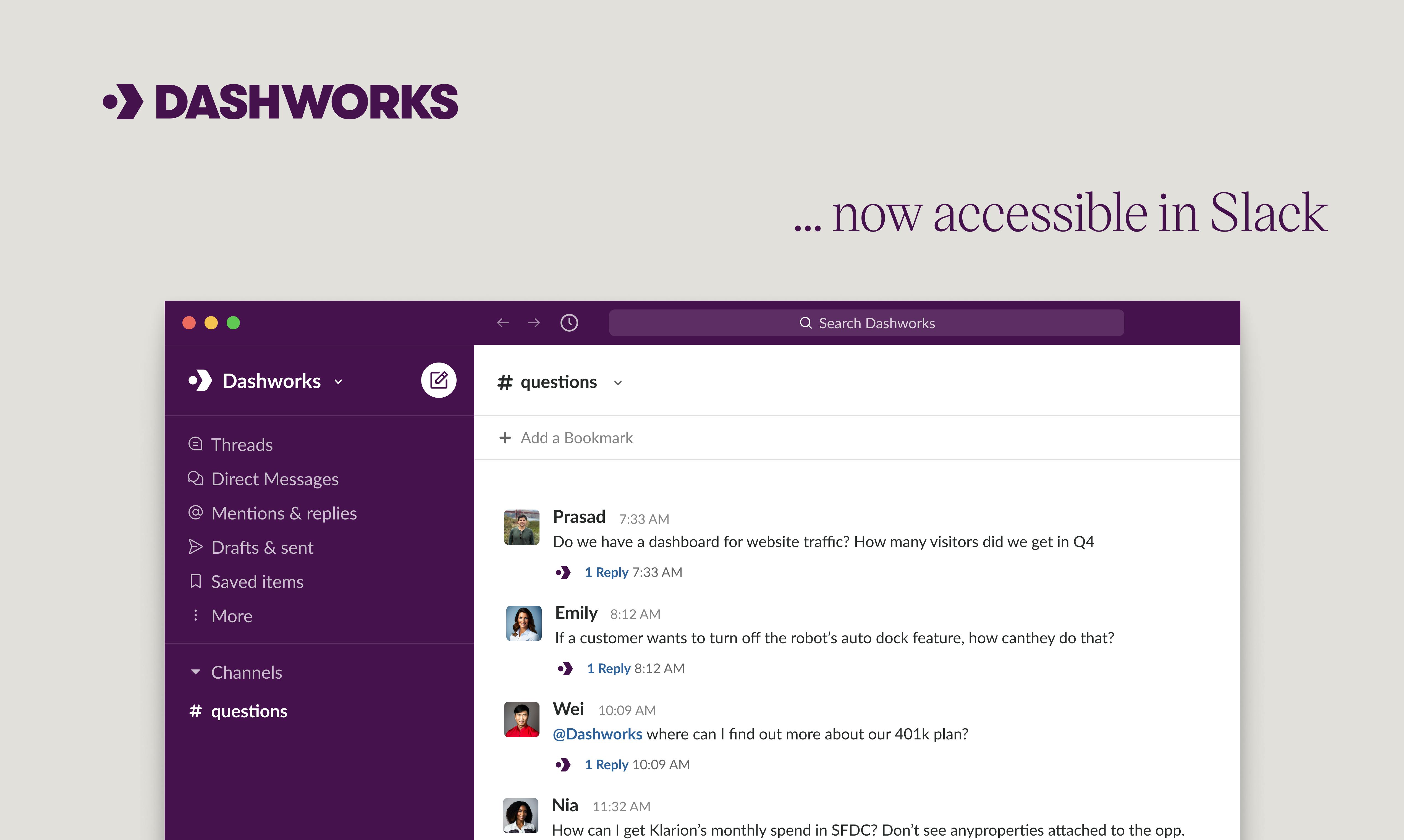Screen dimensions: 1404x840
Task: Go forward with the right arrow
Action: [x=534, y=323]
